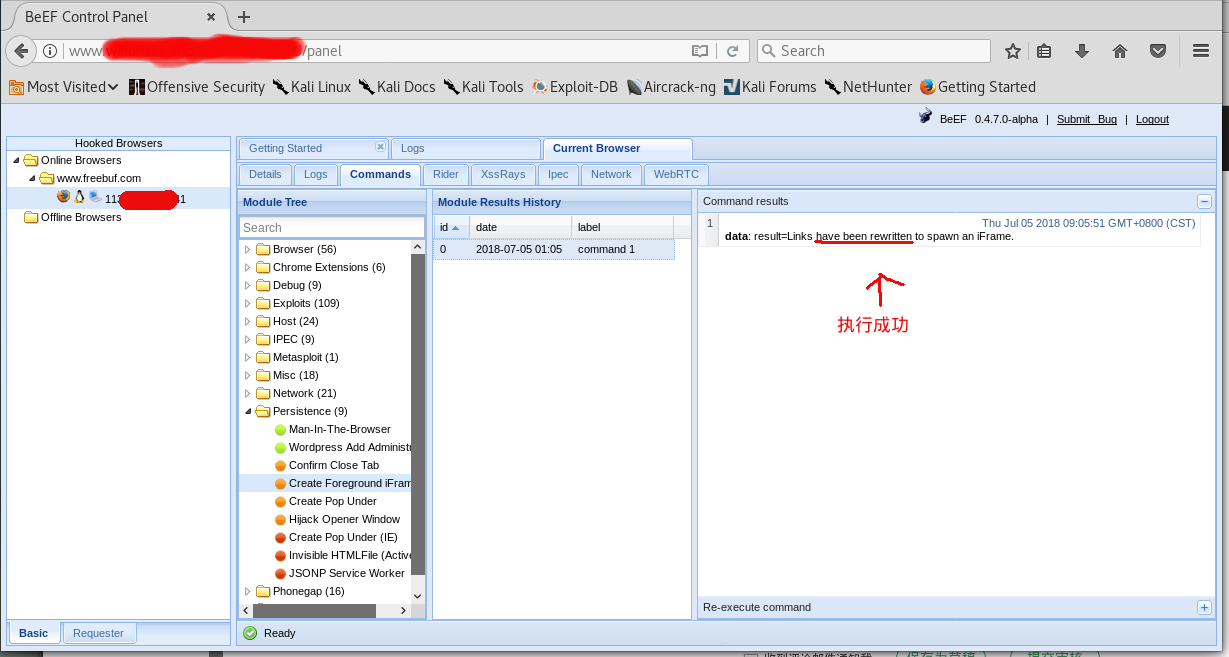Collapse the Command results panel
The width and height of the screenshot is (1229, 657).
tap(1204, 201)
